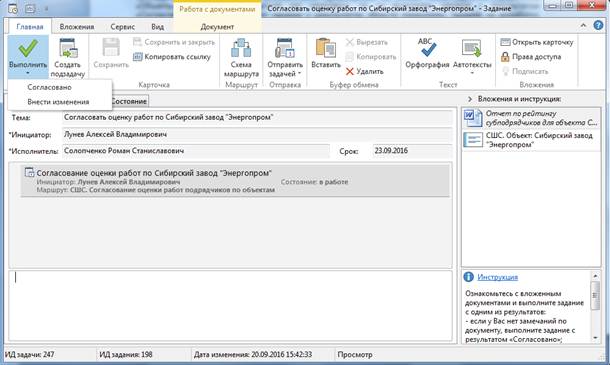Image resolution: width=610 pixels, height=365 pixels.
Task: Choose Внести изменения from the menu
Action: coord(58,102)
